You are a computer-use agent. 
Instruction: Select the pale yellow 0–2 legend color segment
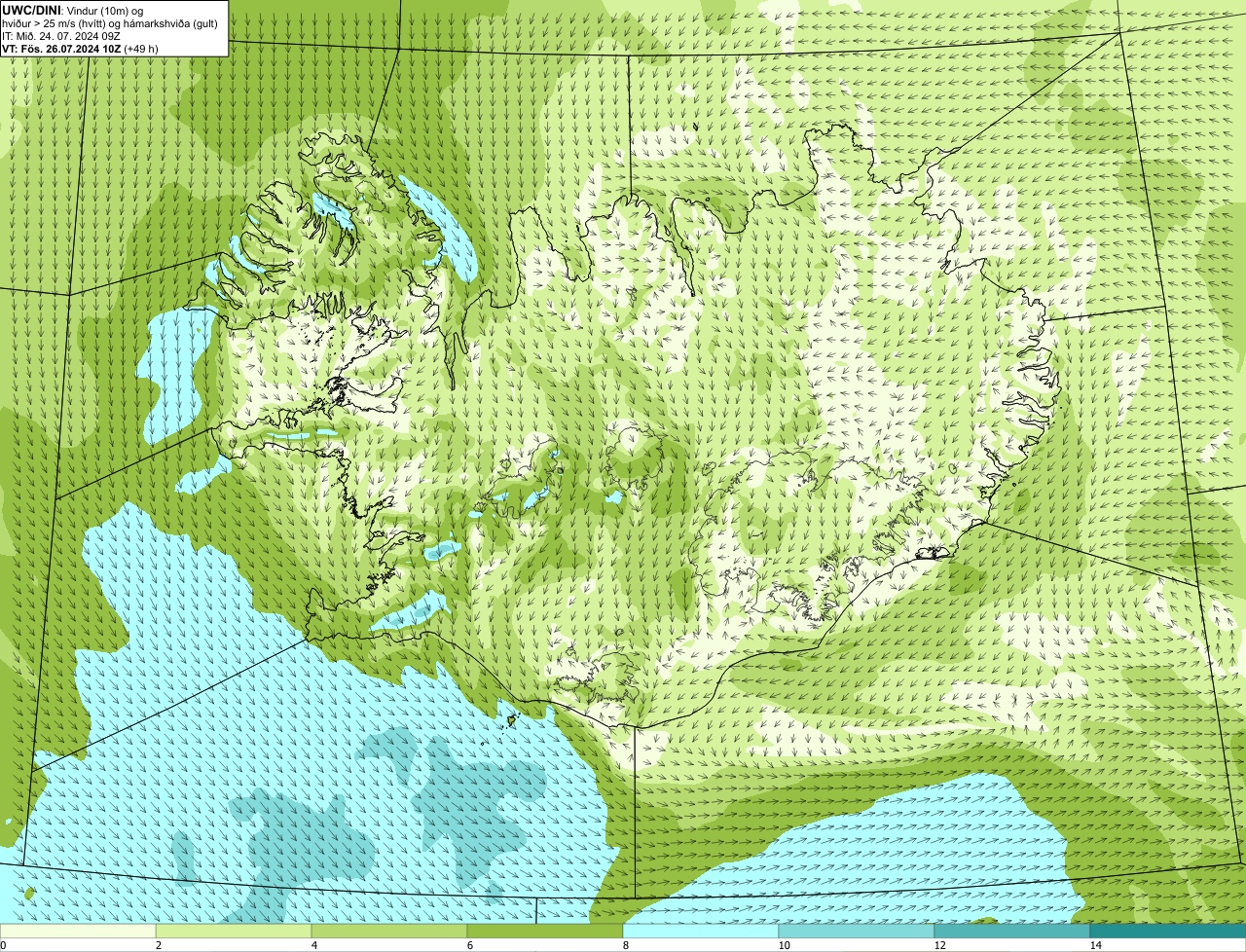pos(78,931)
